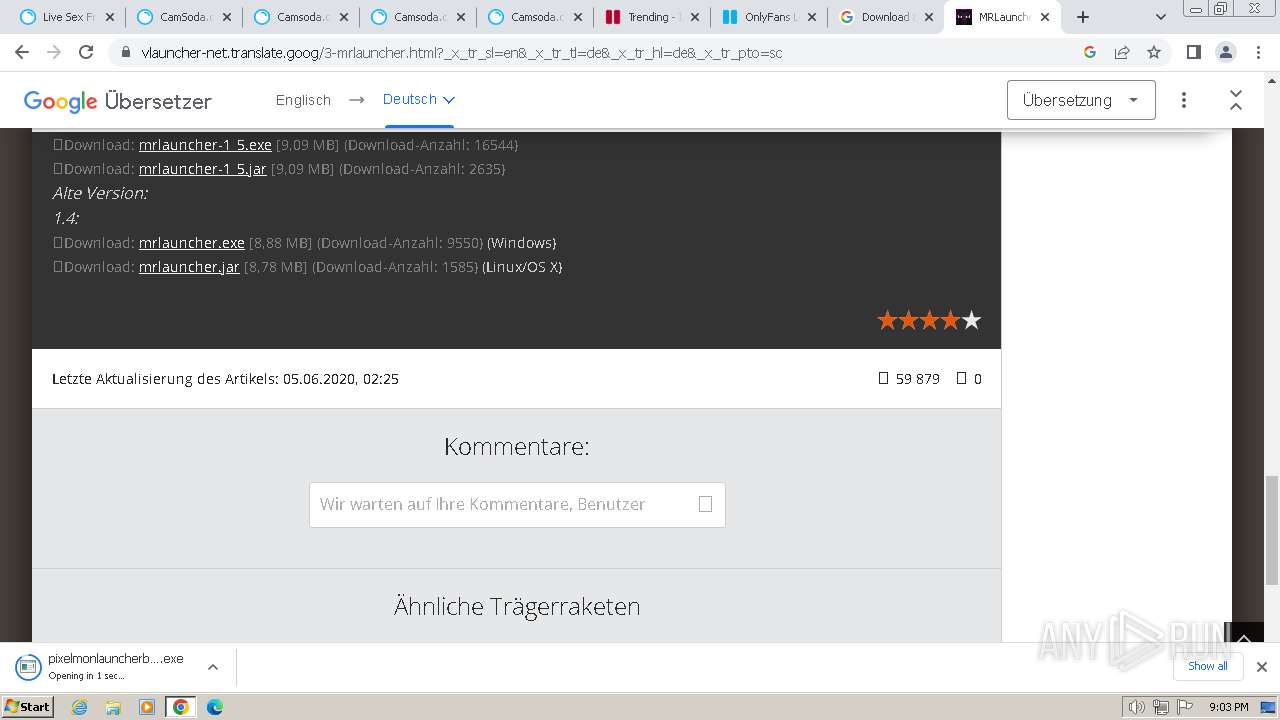Click the taskbar clock showing 9:03 PM
Screen dimensions: 1280x720
(1228, 707)
